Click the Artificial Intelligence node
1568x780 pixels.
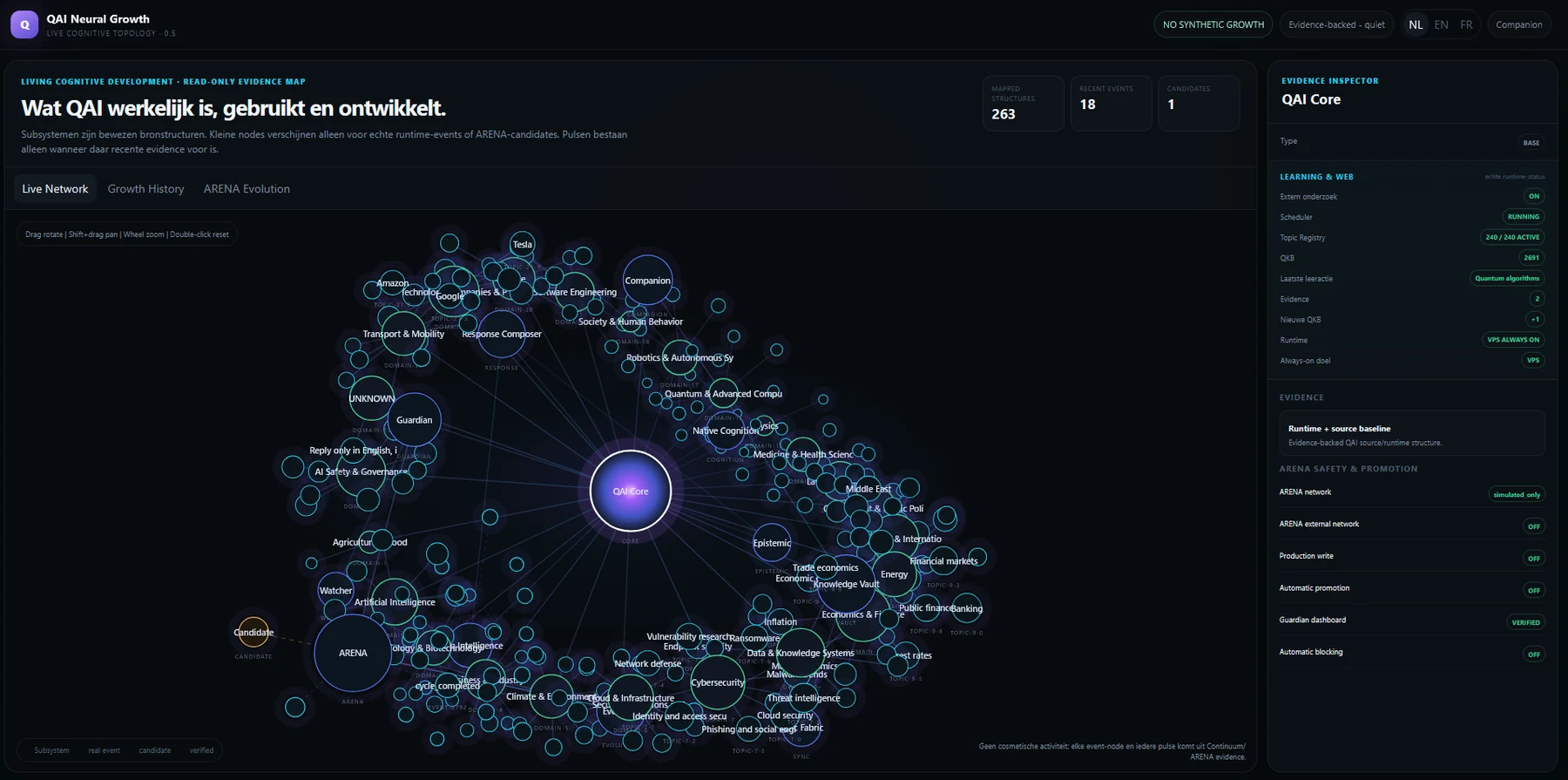[x=395, y=602]
